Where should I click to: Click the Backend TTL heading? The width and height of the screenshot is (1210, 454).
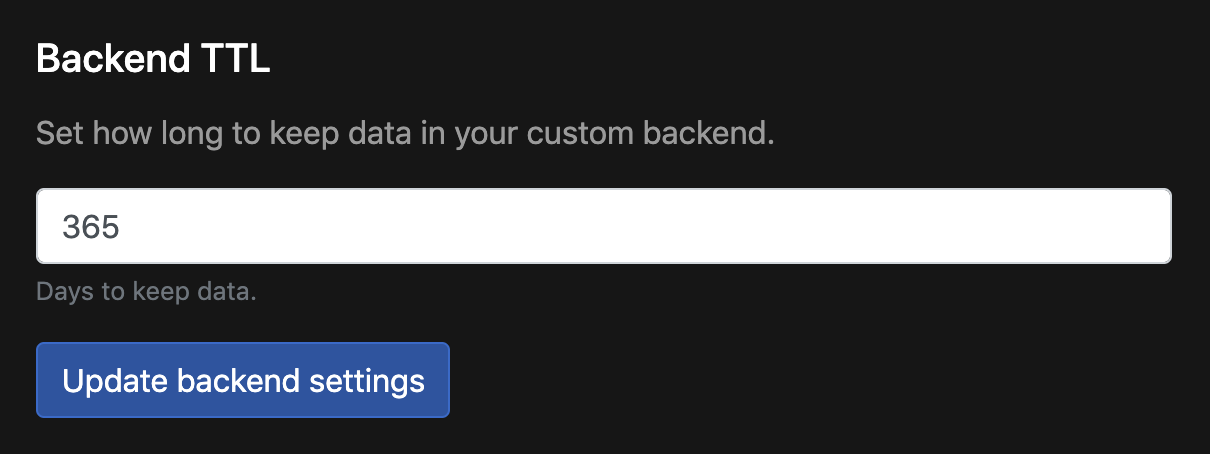point(153,60)
